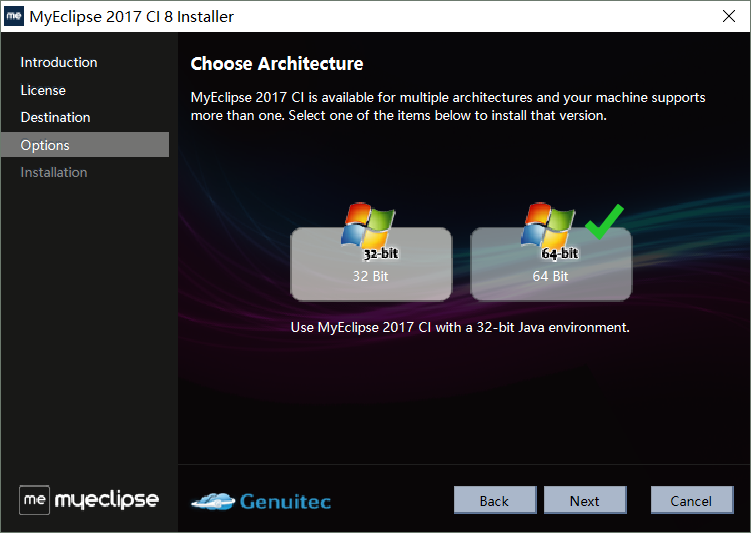Proceed with the Next button
Viewport: 751px width, 533px height.
(x=585, y=500)
